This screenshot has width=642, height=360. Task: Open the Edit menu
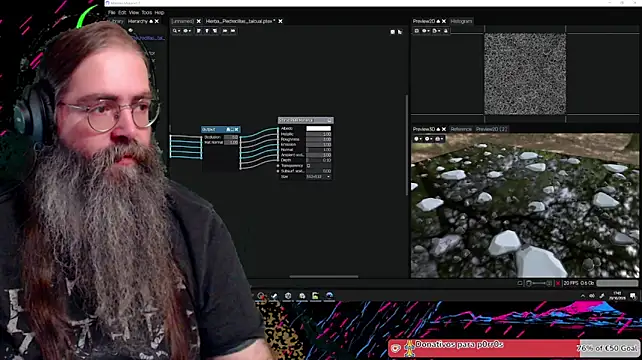[x=122, y=13]
